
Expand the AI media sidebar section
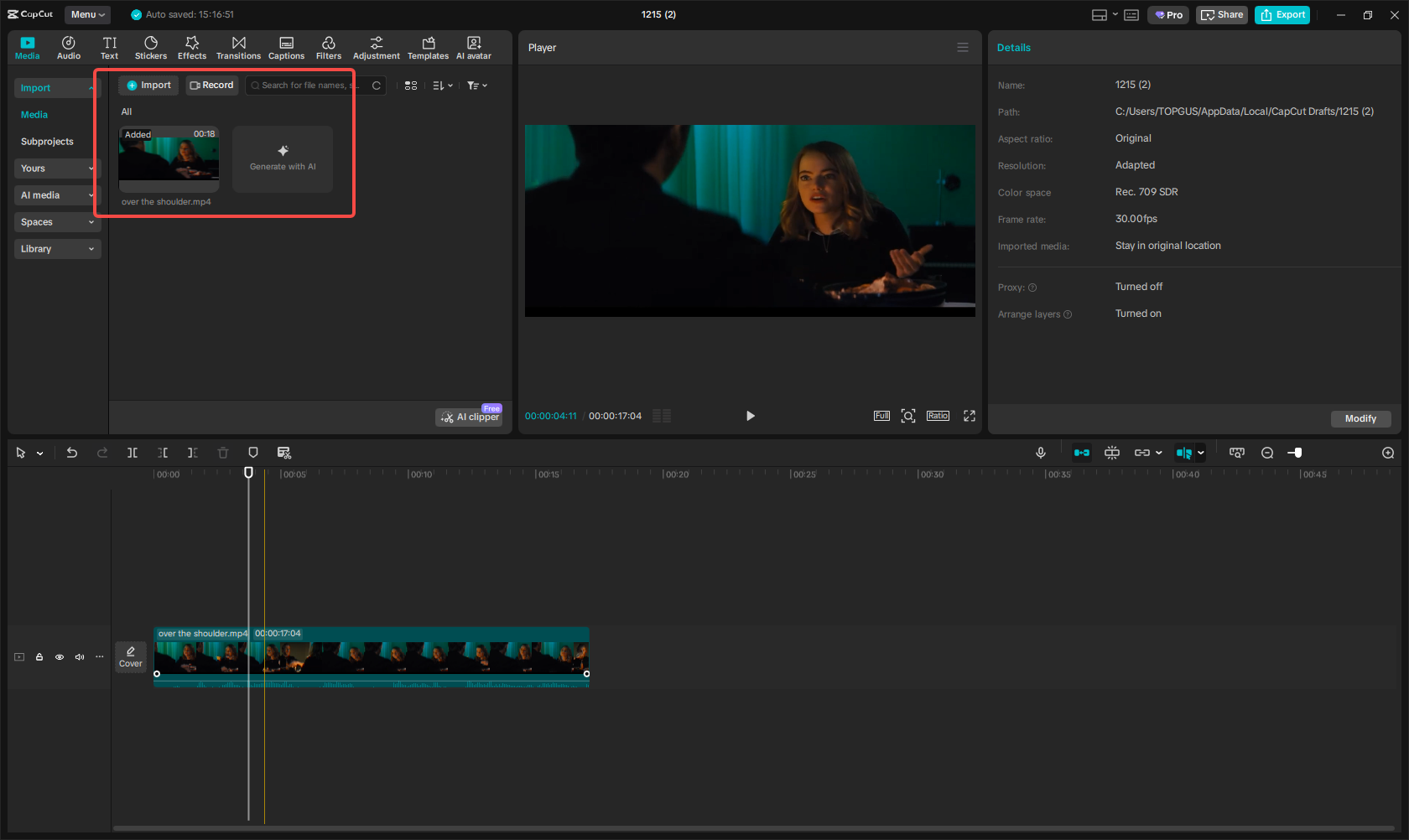(58, 195)
